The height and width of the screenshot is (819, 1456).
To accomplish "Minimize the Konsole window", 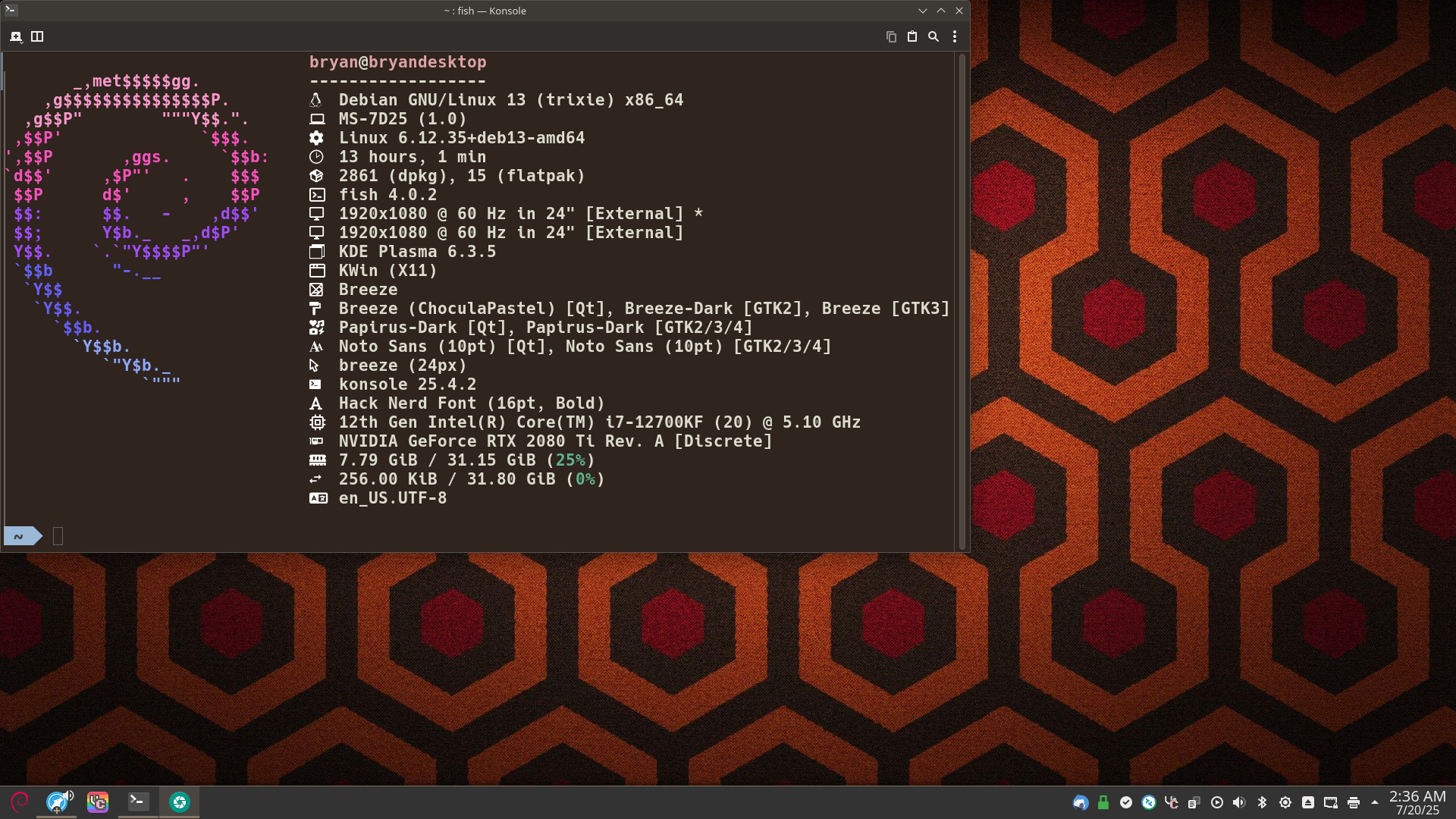I will tap(923, 11).
